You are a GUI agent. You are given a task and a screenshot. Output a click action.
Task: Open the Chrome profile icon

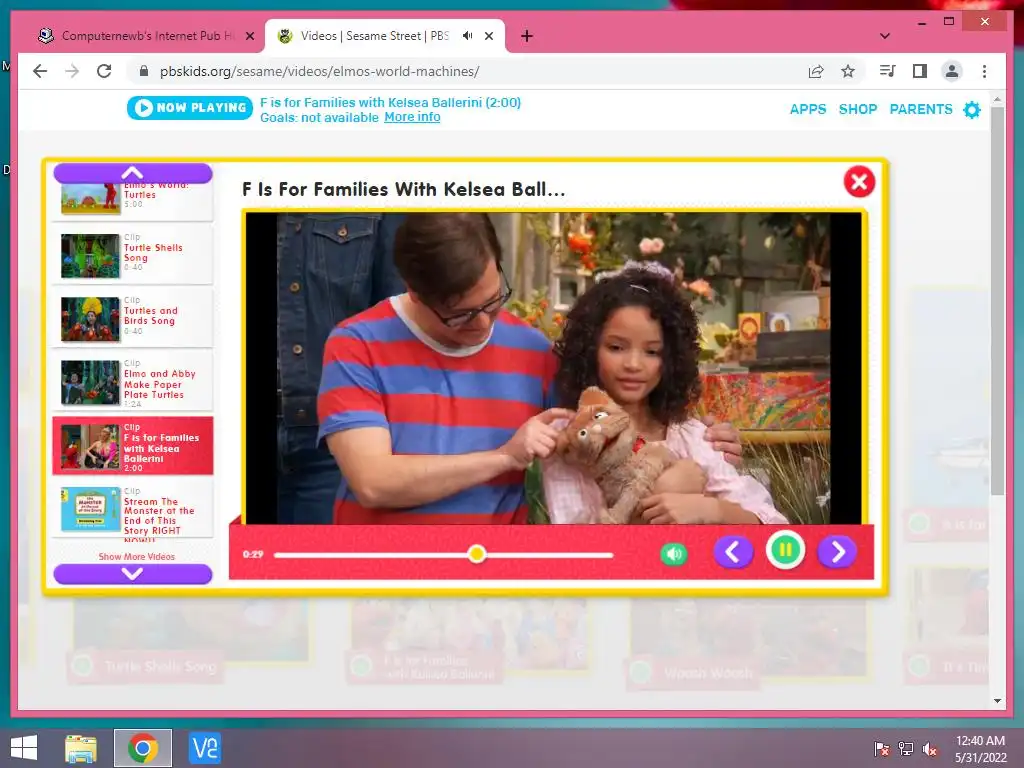coord(952,71)
